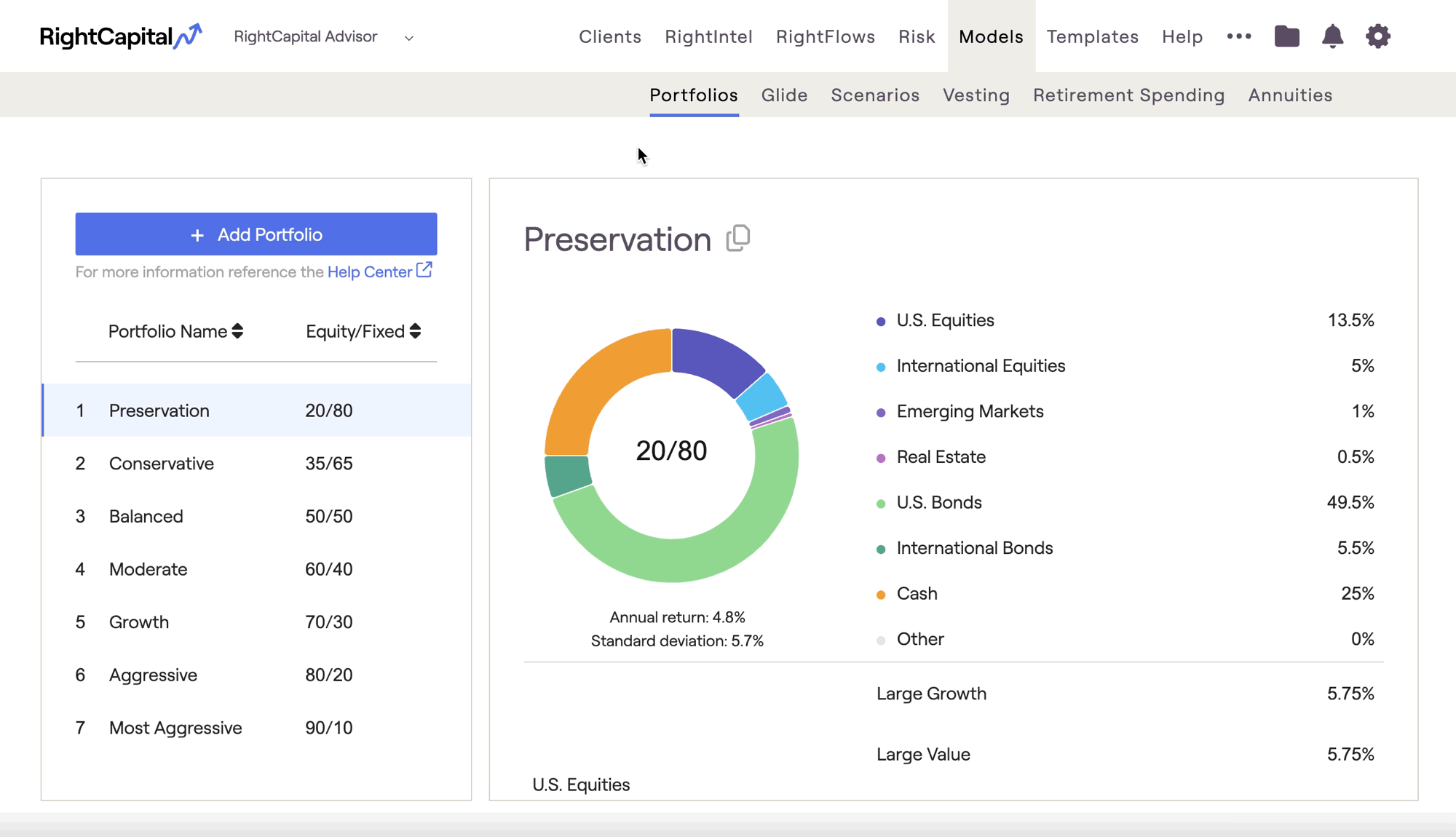Click the Add Portfolio button
1456x837 pixels.
pyautogui.click(x=256, y=234)
